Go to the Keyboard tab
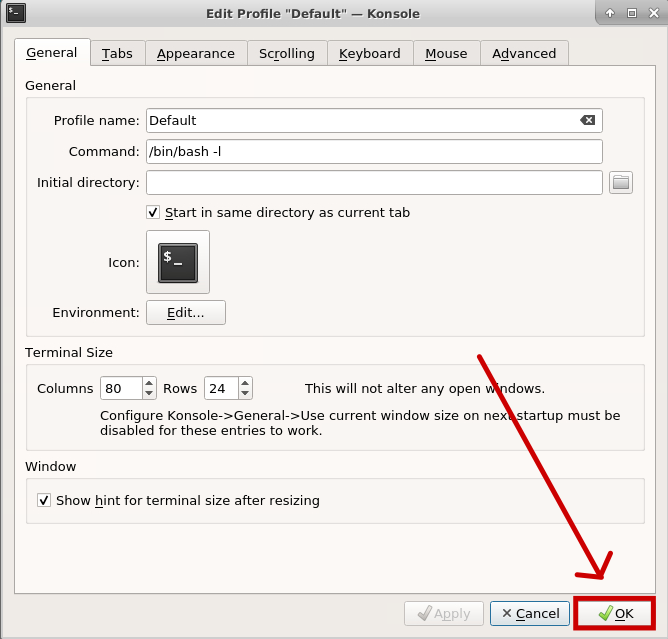Screen dimensions: 668x639 [x=369, y=53]
